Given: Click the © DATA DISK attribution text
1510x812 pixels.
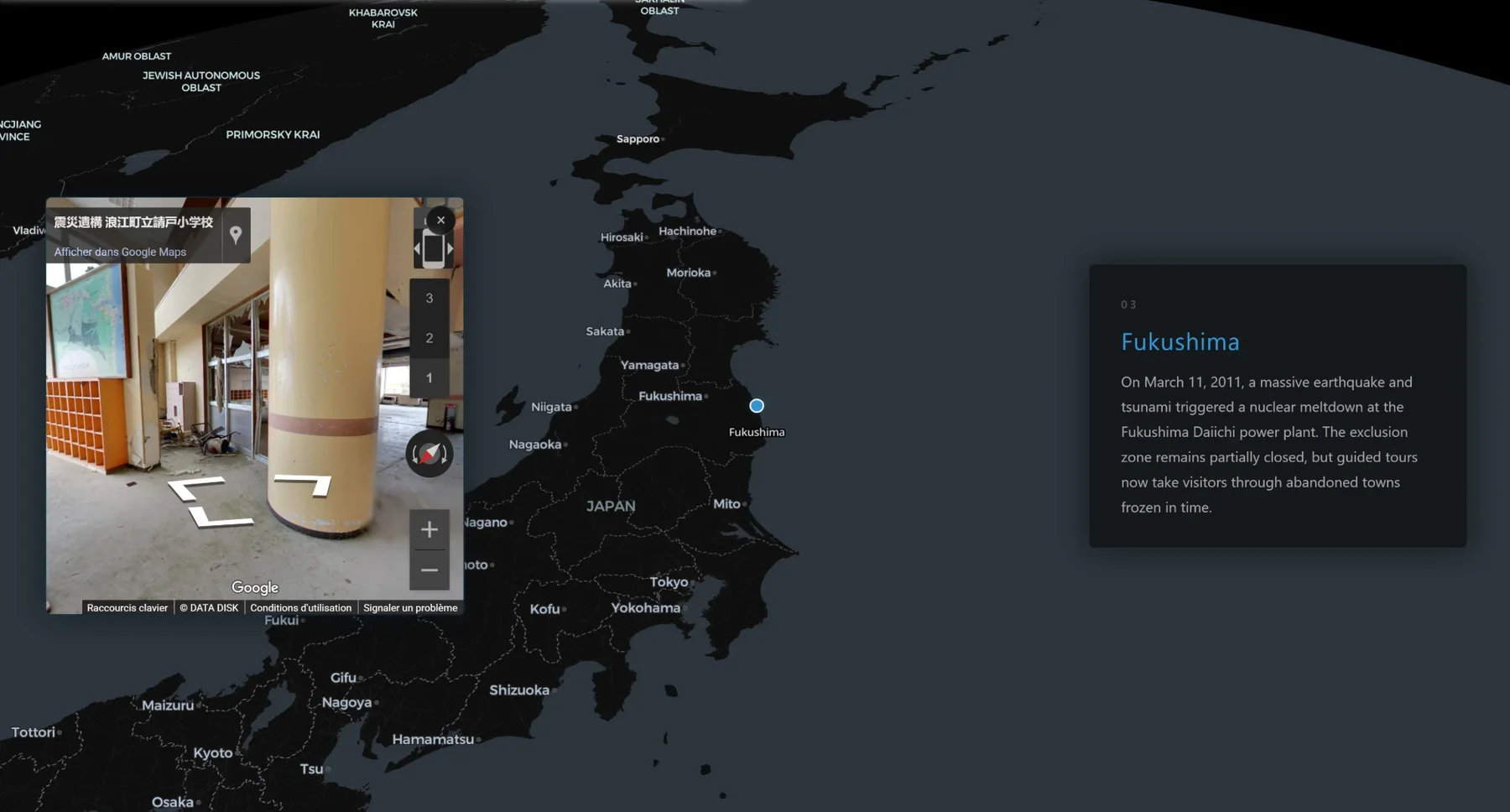Looking at the screenshot, I should (209, 608).
